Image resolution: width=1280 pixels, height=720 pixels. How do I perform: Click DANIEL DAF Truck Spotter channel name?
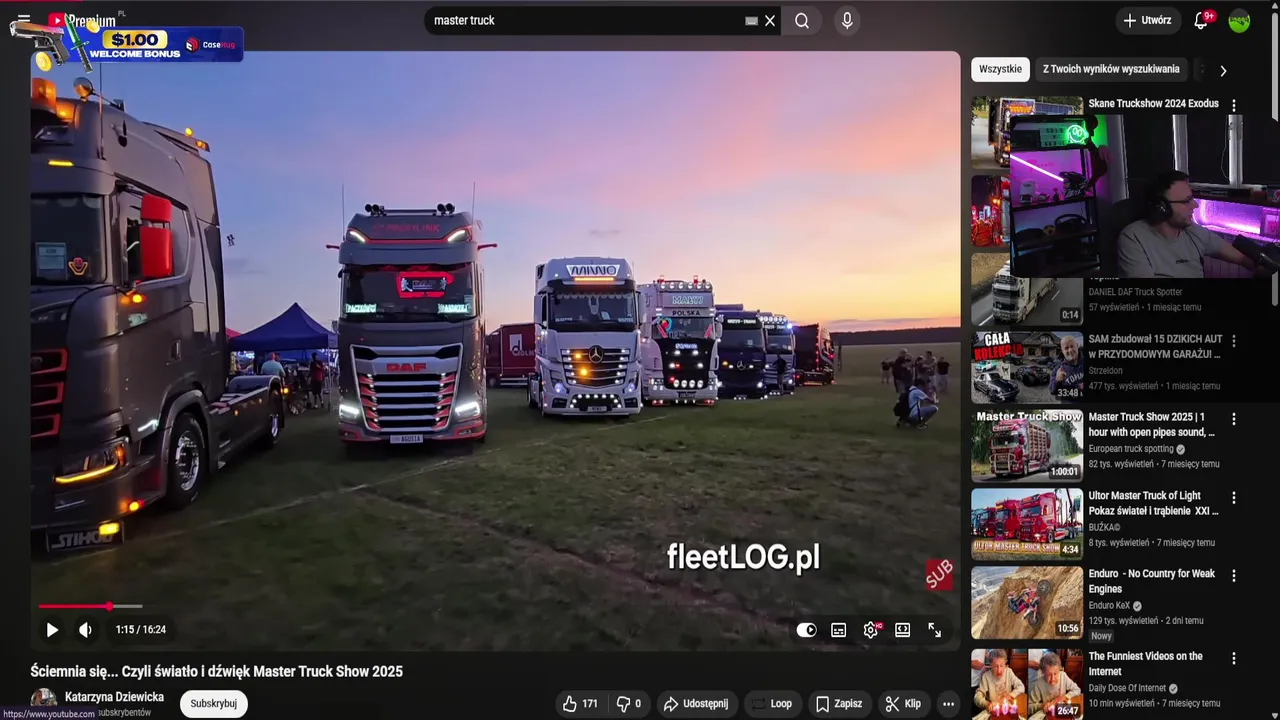1135,292
